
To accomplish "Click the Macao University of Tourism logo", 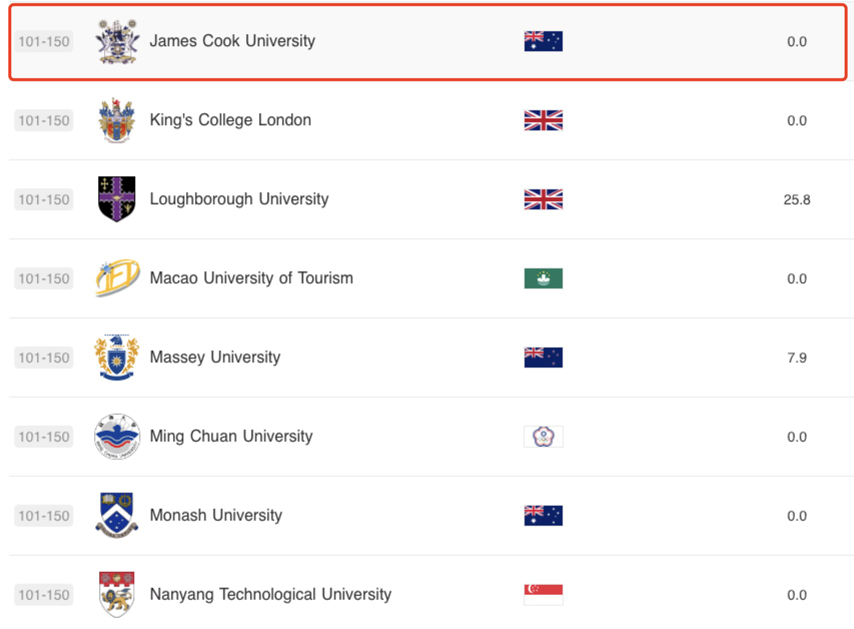I will coord(116,278).
